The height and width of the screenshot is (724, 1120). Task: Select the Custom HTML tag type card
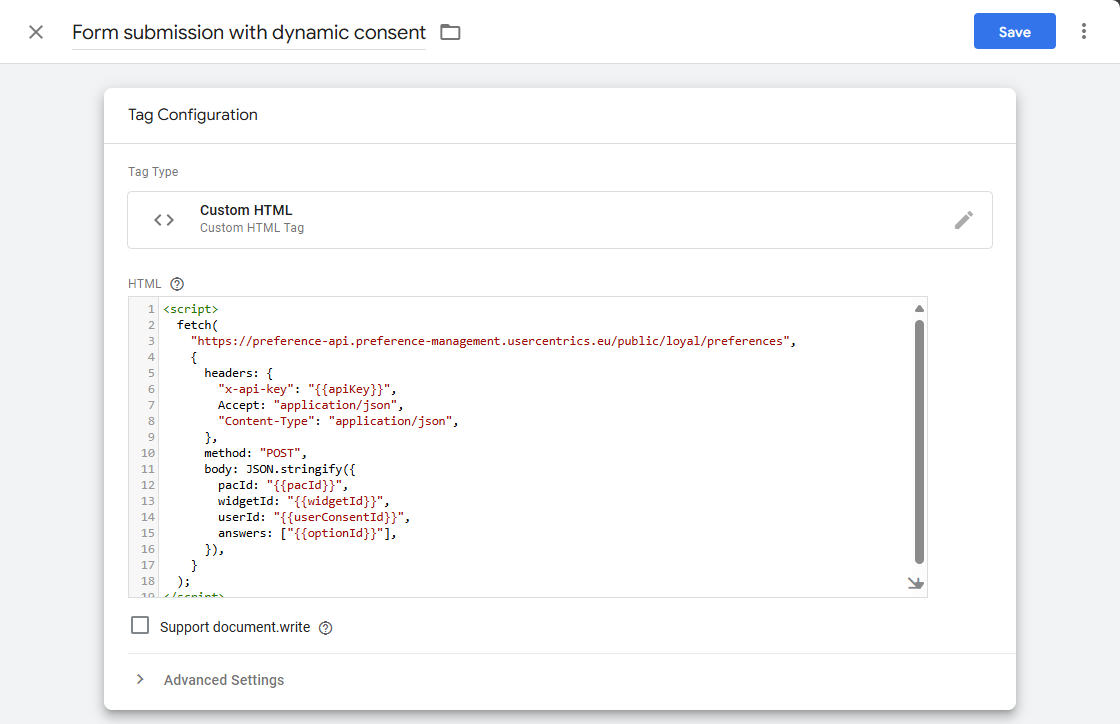(x=559, y=220)
